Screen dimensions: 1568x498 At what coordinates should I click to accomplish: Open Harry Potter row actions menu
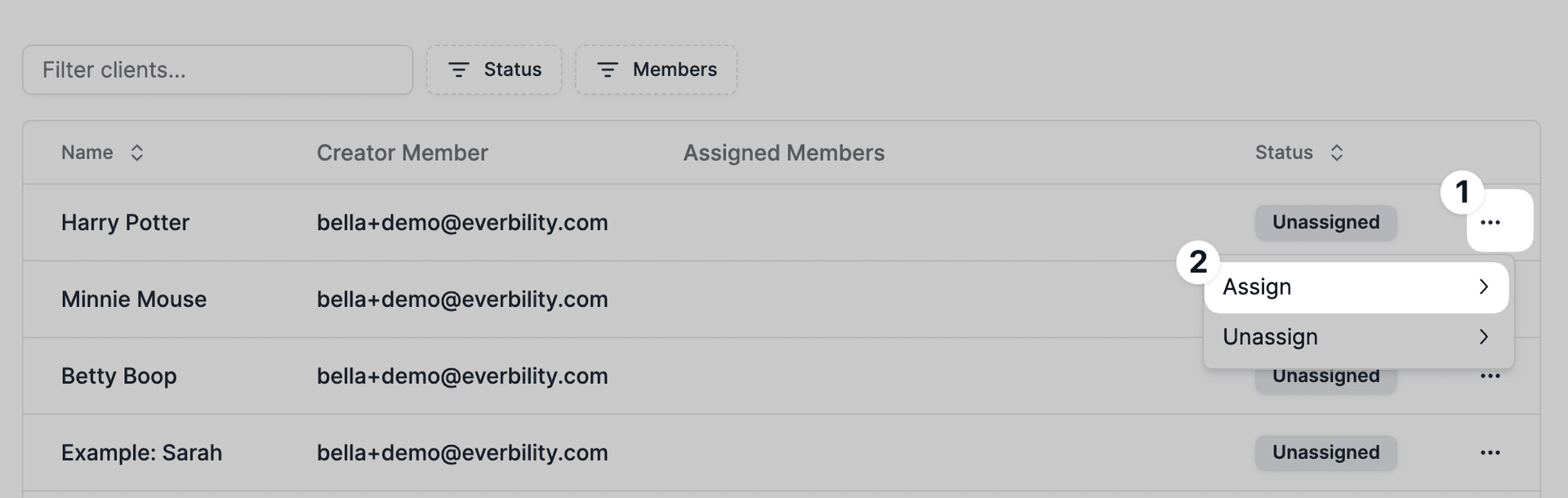click(x=1490, y=222)
